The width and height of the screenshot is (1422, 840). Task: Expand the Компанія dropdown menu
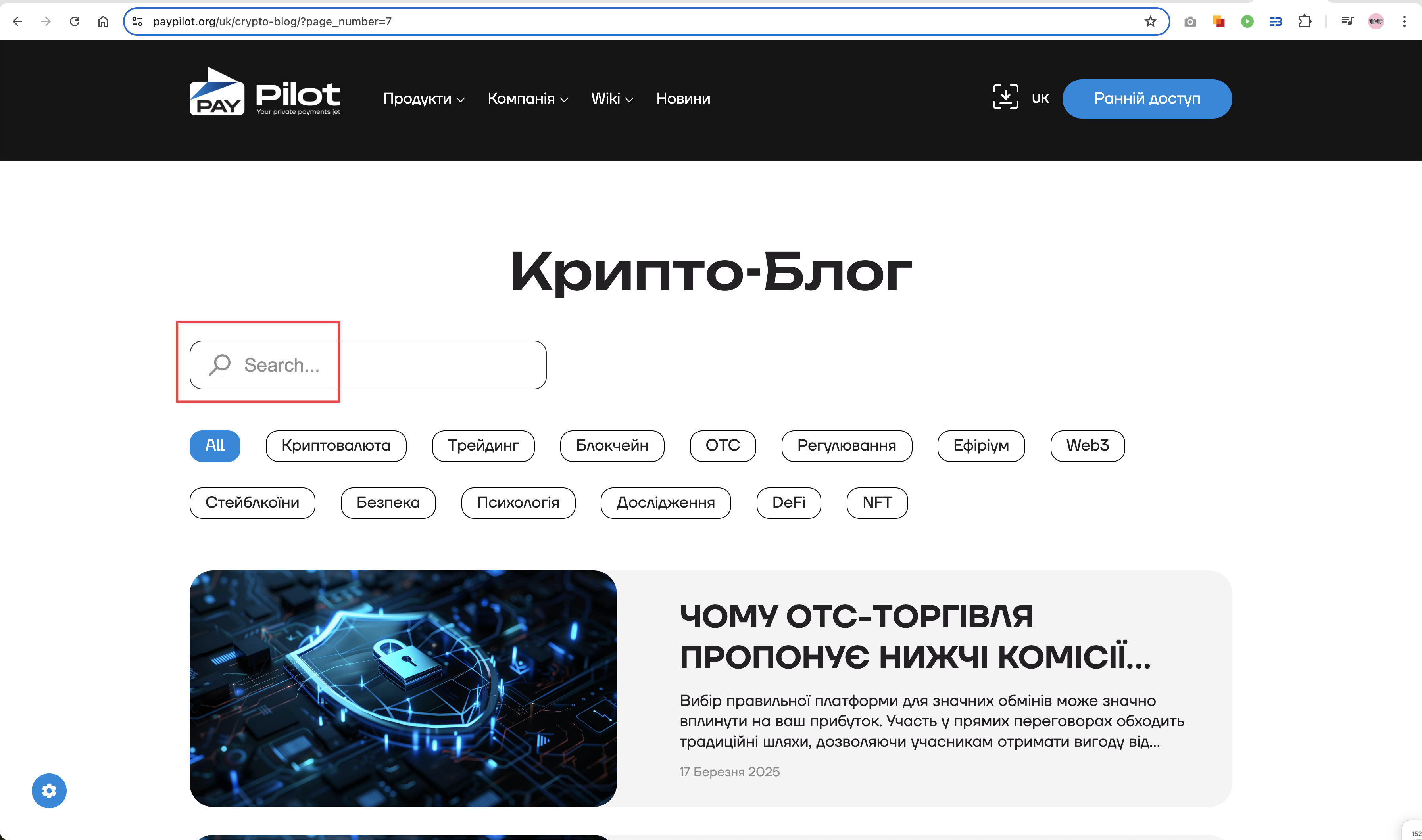527,98
